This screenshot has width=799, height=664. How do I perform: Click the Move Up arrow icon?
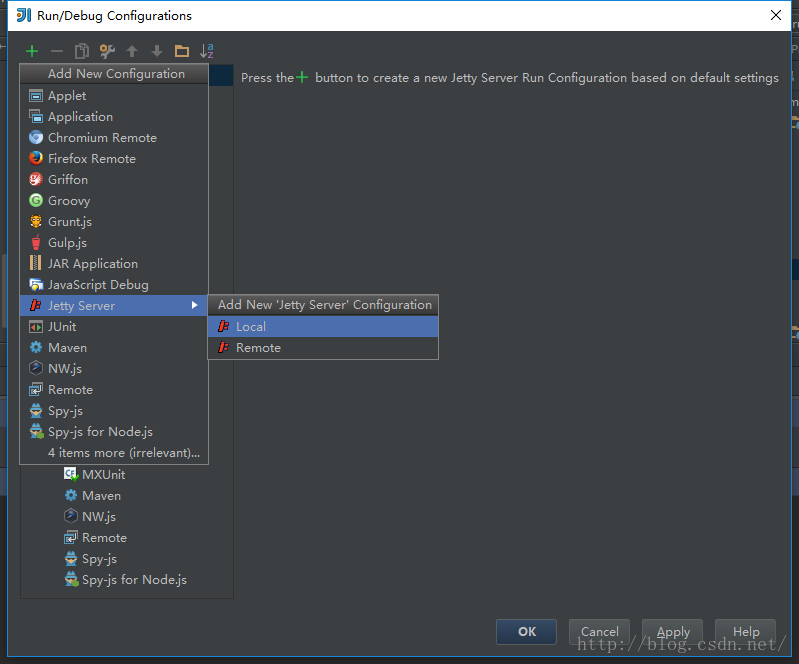click(132, 51)
